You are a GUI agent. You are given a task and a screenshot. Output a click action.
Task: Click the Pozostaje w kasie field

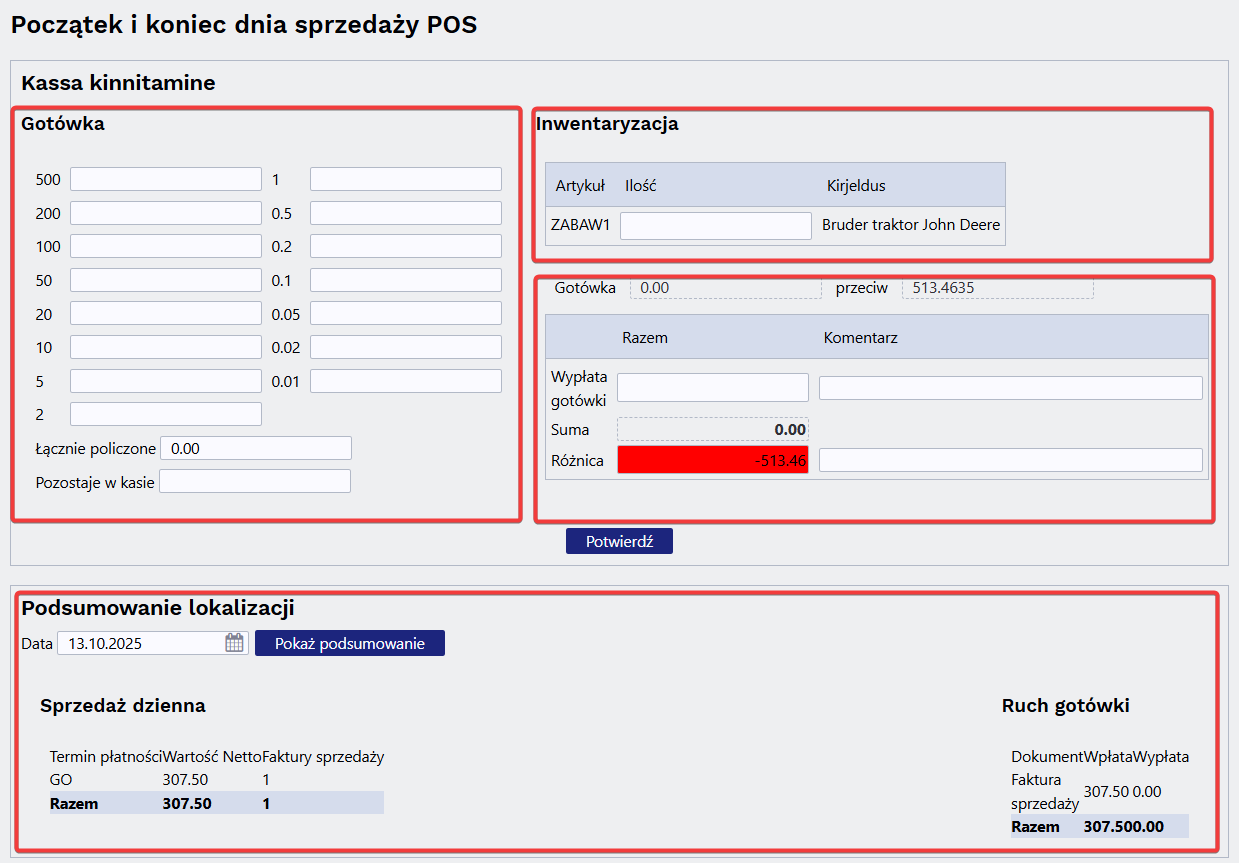pyautogui.click(x=255, y=481)
